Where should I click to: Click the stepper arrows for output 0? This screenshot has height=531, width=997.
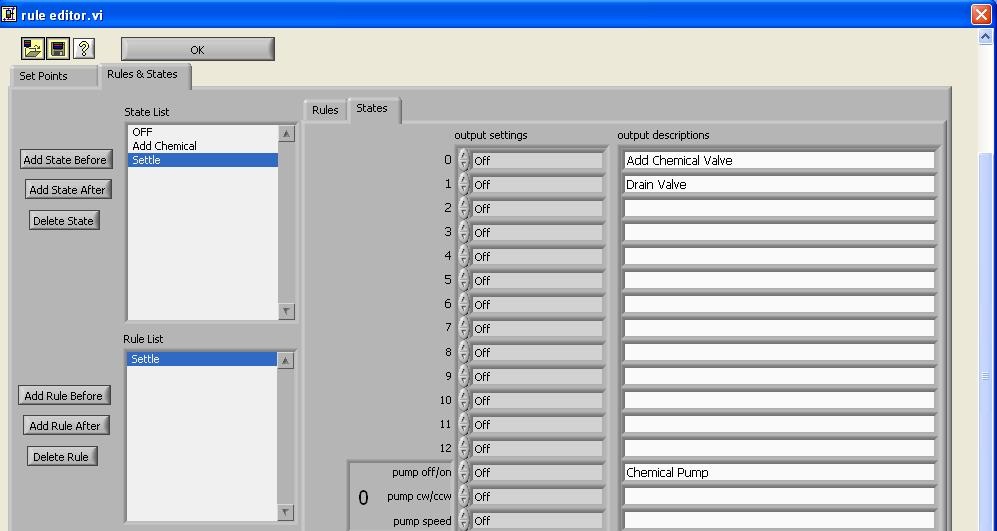click(464, 160)
